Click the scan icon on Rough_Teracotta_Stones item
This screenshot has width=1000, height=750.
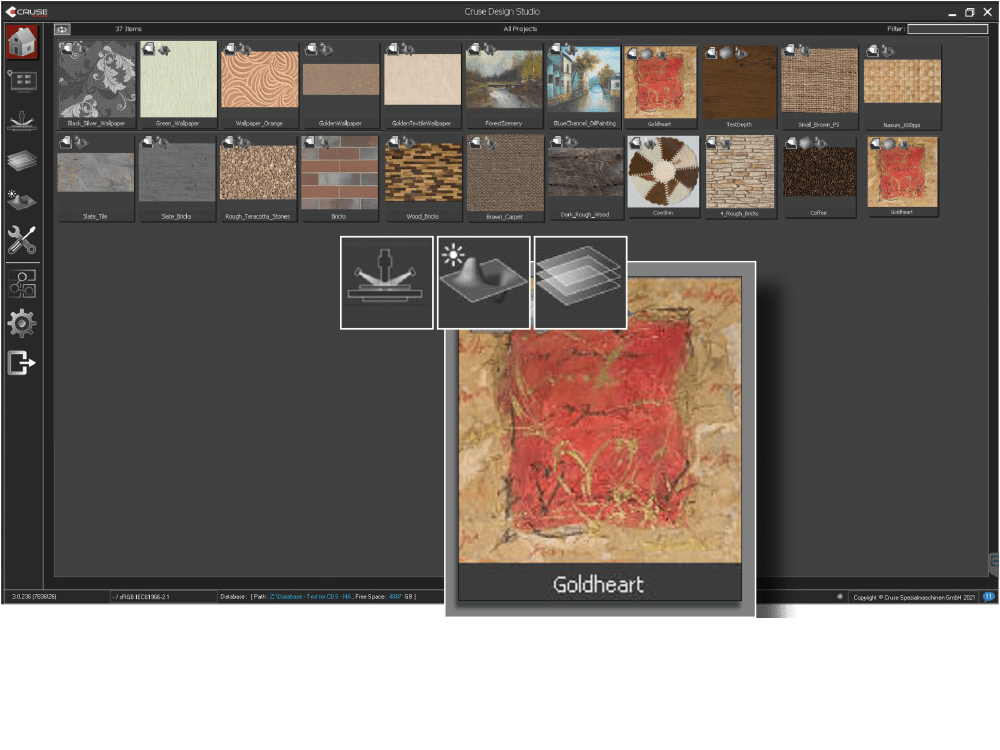228,142
